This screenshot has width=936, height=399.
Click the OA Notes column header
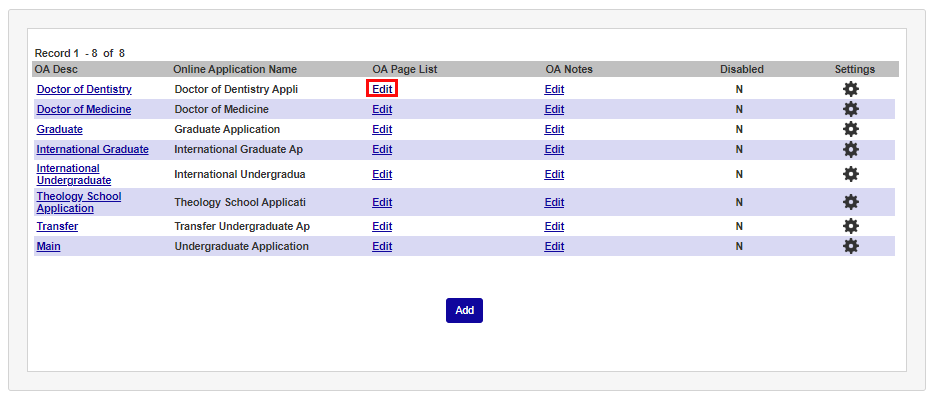pos(569,69)
